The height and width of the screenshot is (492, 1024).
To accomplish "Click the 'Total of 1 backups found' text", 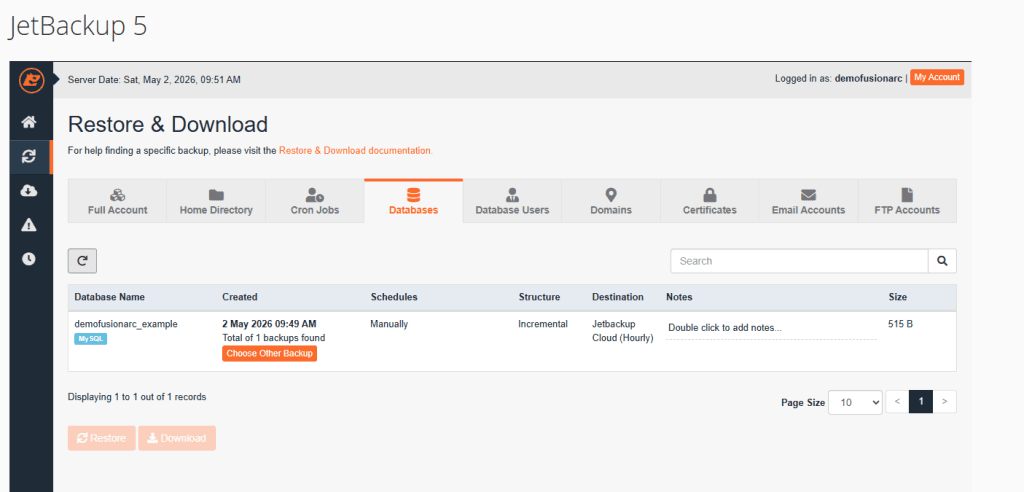I will [x=274, y=338].
